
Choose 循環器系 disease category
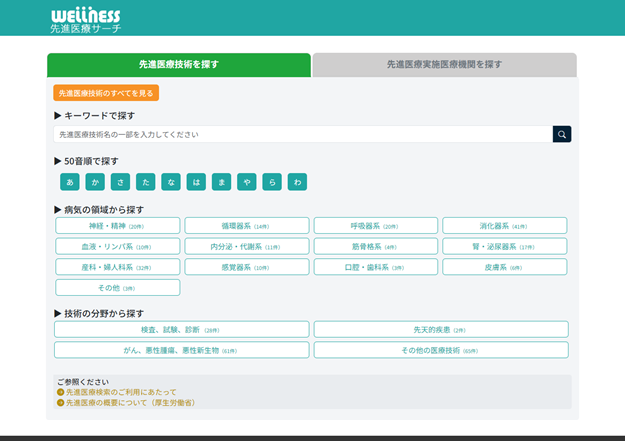pos(247,226)
